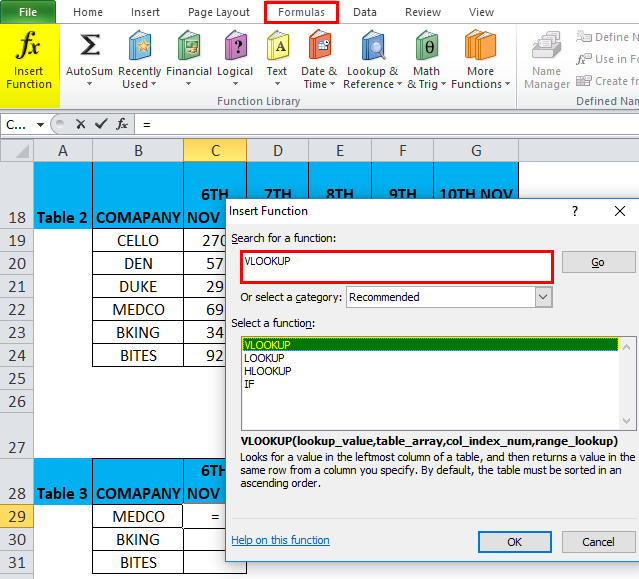Screen dimensions: 639x579
Task: Click the 10TH NOV header cell
Action: coord(476,181)
